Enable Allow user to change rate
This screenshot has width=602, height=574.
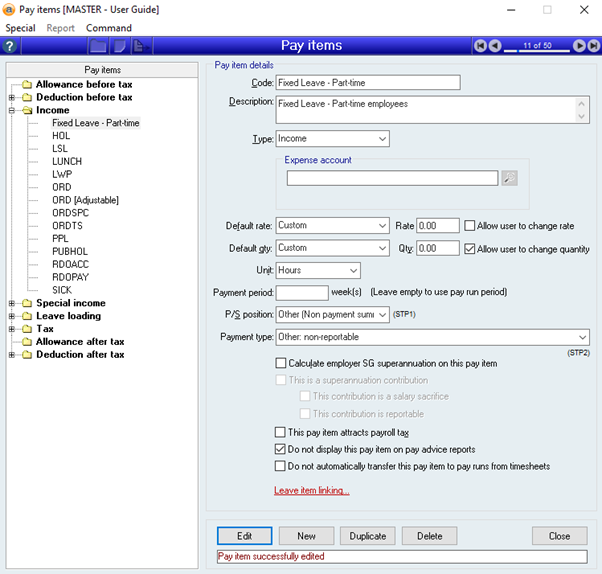click(470, 226)
